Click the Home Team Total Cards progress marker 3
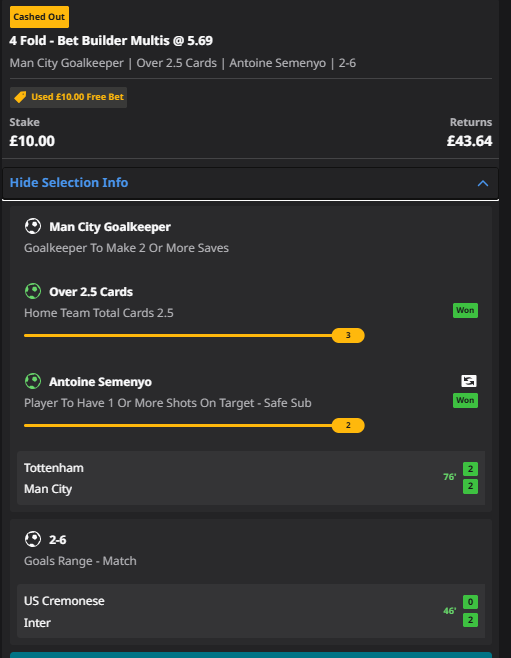Screen dimensions: 511x658 [348, 336]
